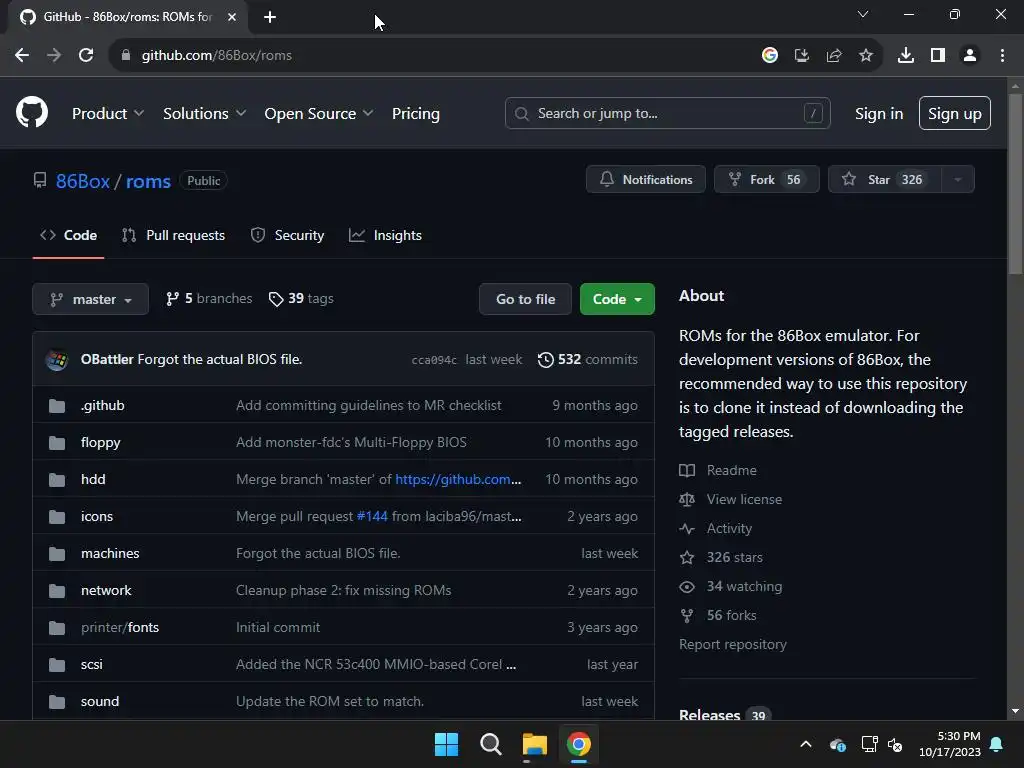Viewport: 1024px width, 768px height.
Task: Open the roms repository link
Action: [x=148, y=181]
